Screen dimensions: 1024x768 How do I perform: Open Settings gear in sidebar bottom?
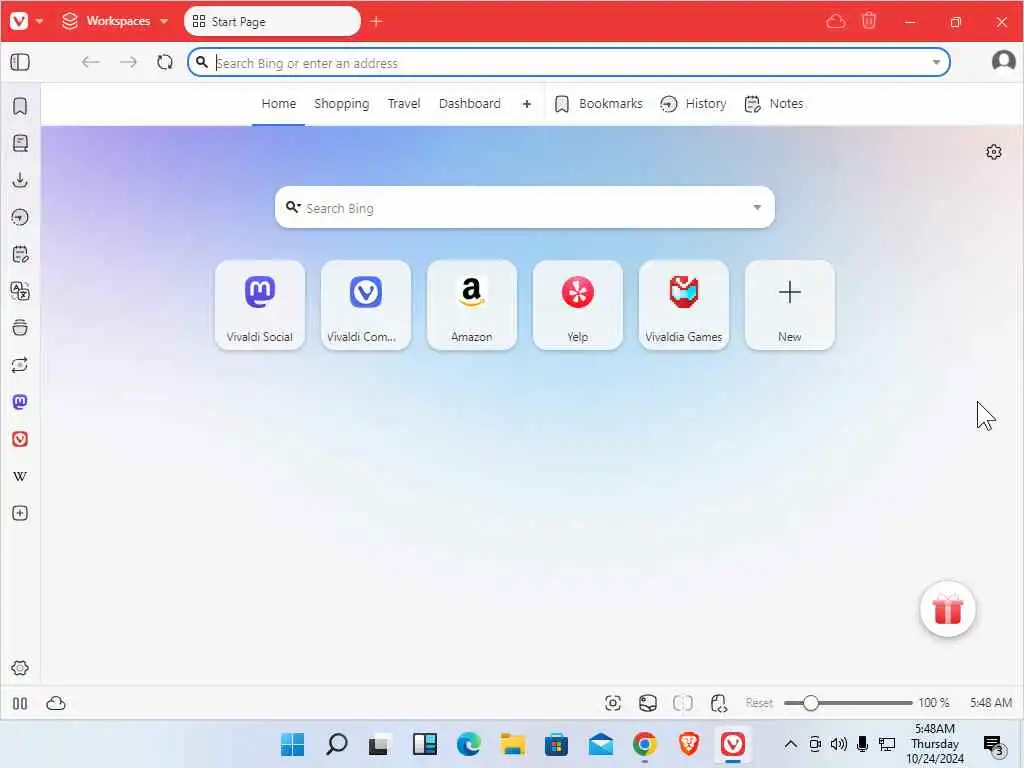point(20,668)
